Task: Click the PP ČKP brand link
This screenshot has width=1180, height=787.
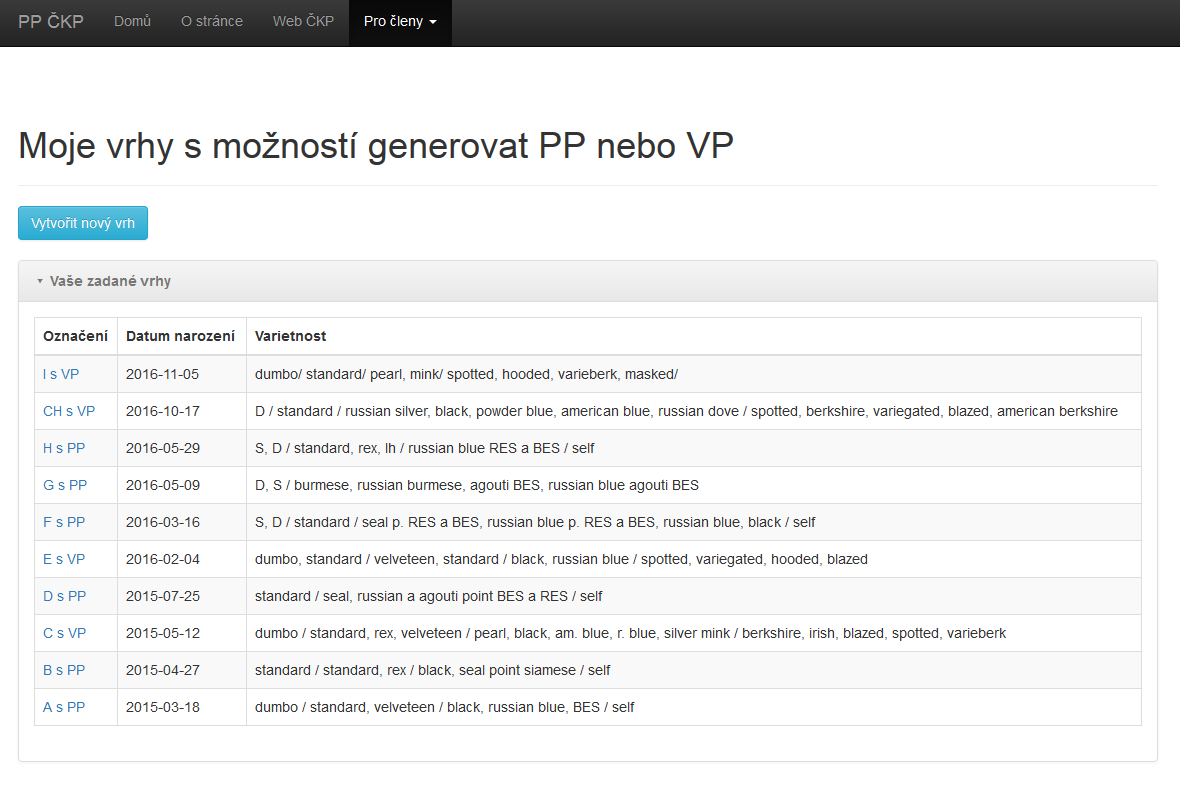Action: click(50, 22)
